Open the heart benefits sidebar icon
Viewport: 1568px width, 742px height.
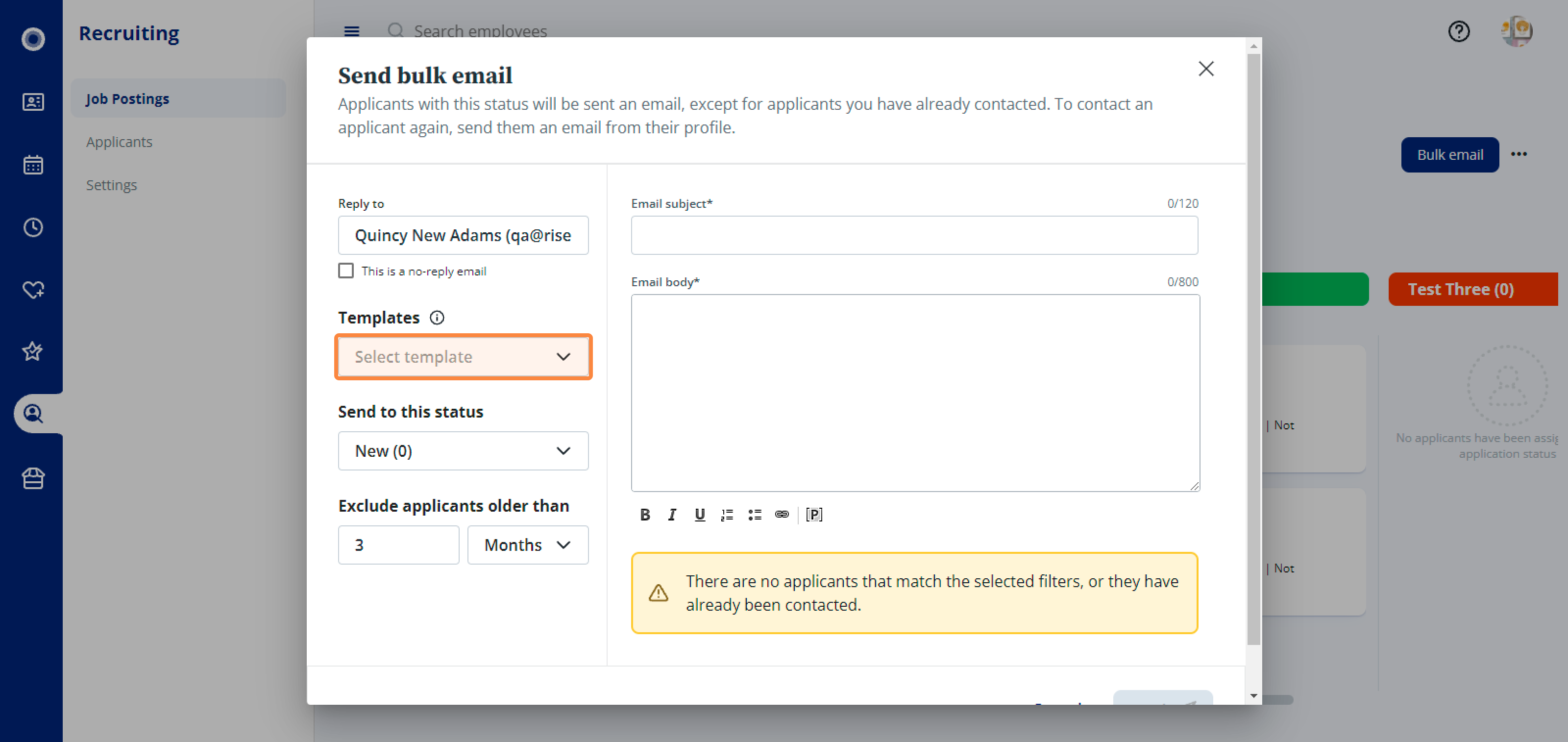(33, 290)
